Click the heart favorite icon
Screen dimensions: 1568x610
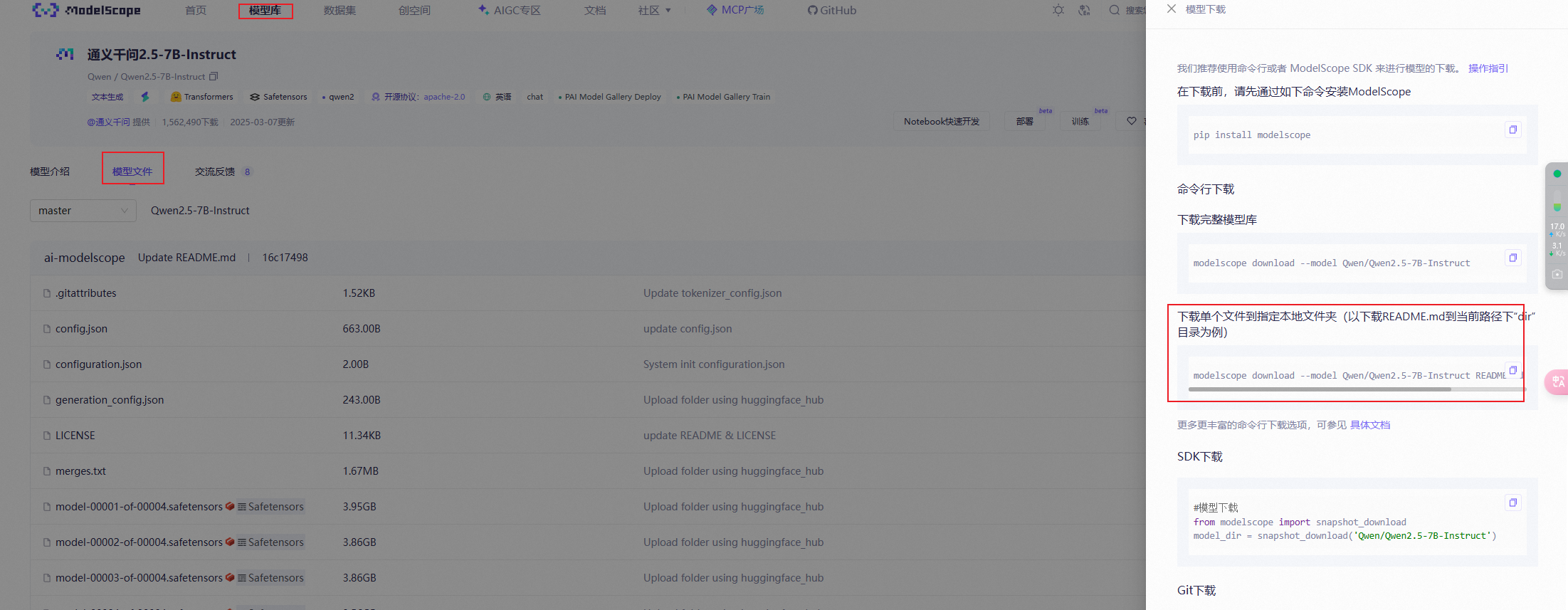tap(1132, 121)
